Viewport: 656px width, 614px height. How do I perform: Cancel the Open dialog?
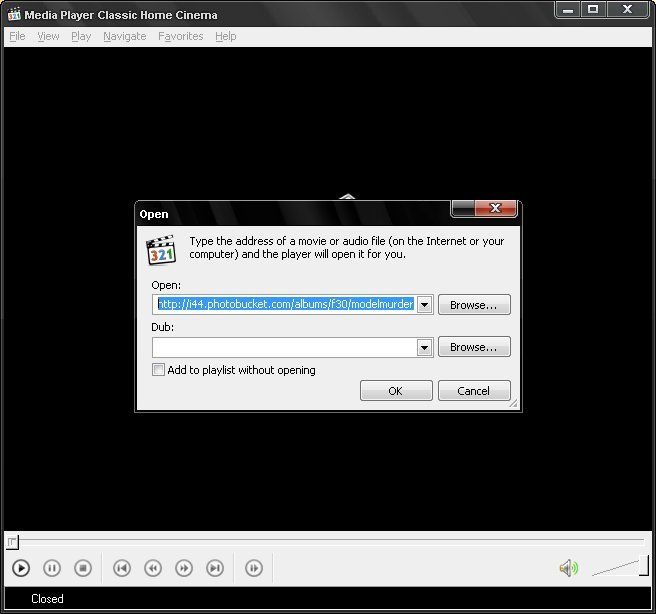point(474,391)
